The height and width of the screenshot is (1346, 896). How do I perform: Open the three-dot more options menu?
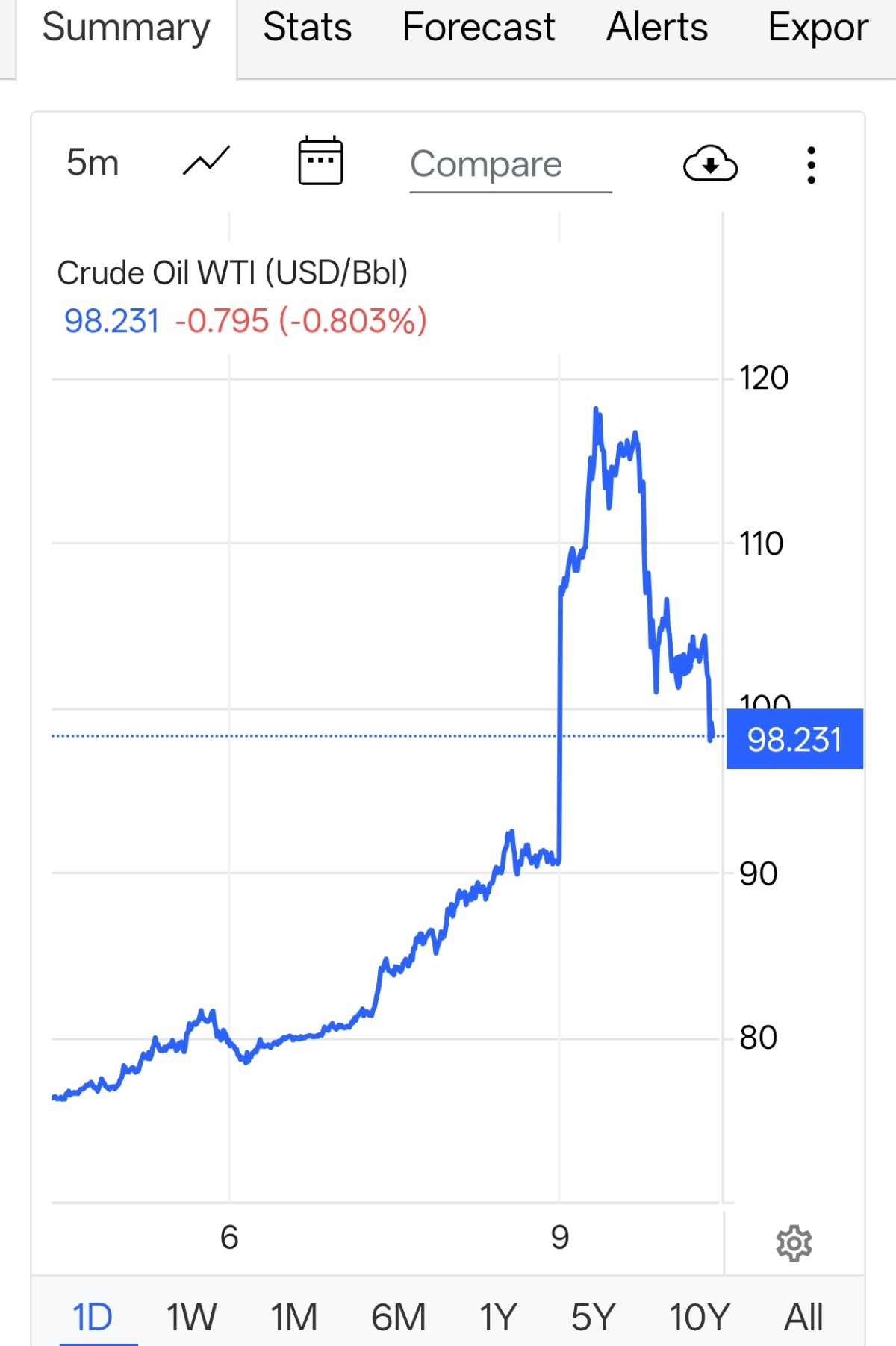811,165
